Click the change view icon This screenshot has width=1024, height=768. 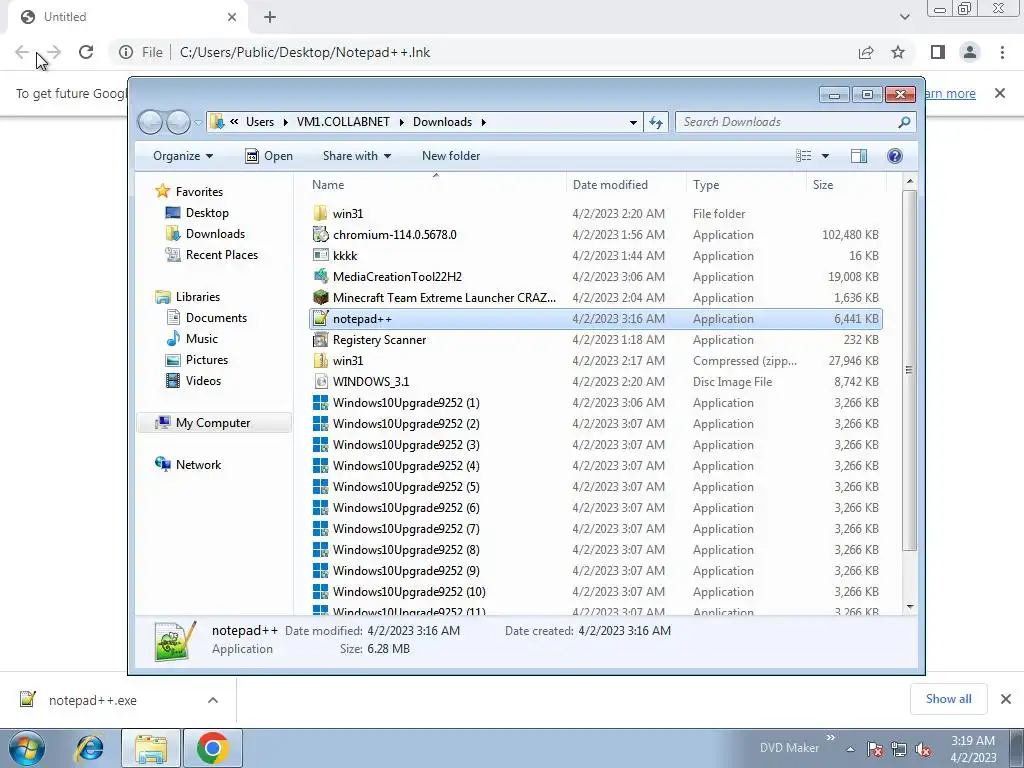coord(804,155)
